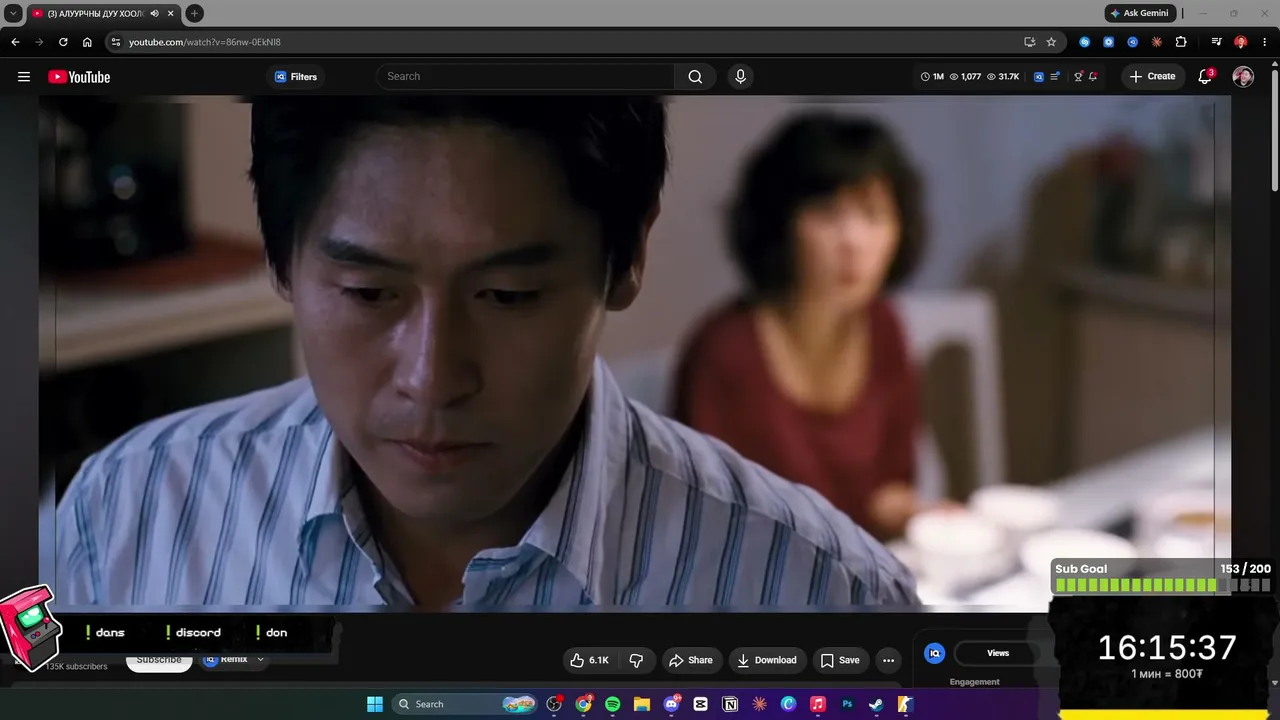Click into the YouTube search field

525,77
